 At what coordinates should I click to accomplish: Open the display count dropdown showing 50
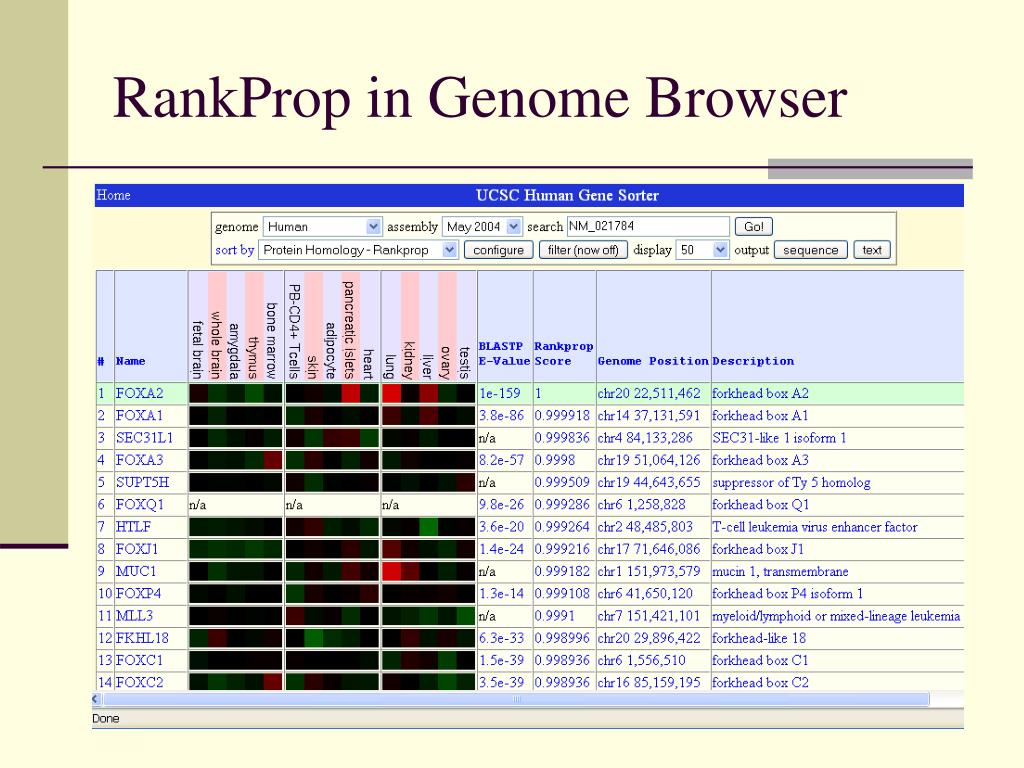click(702, 250)
